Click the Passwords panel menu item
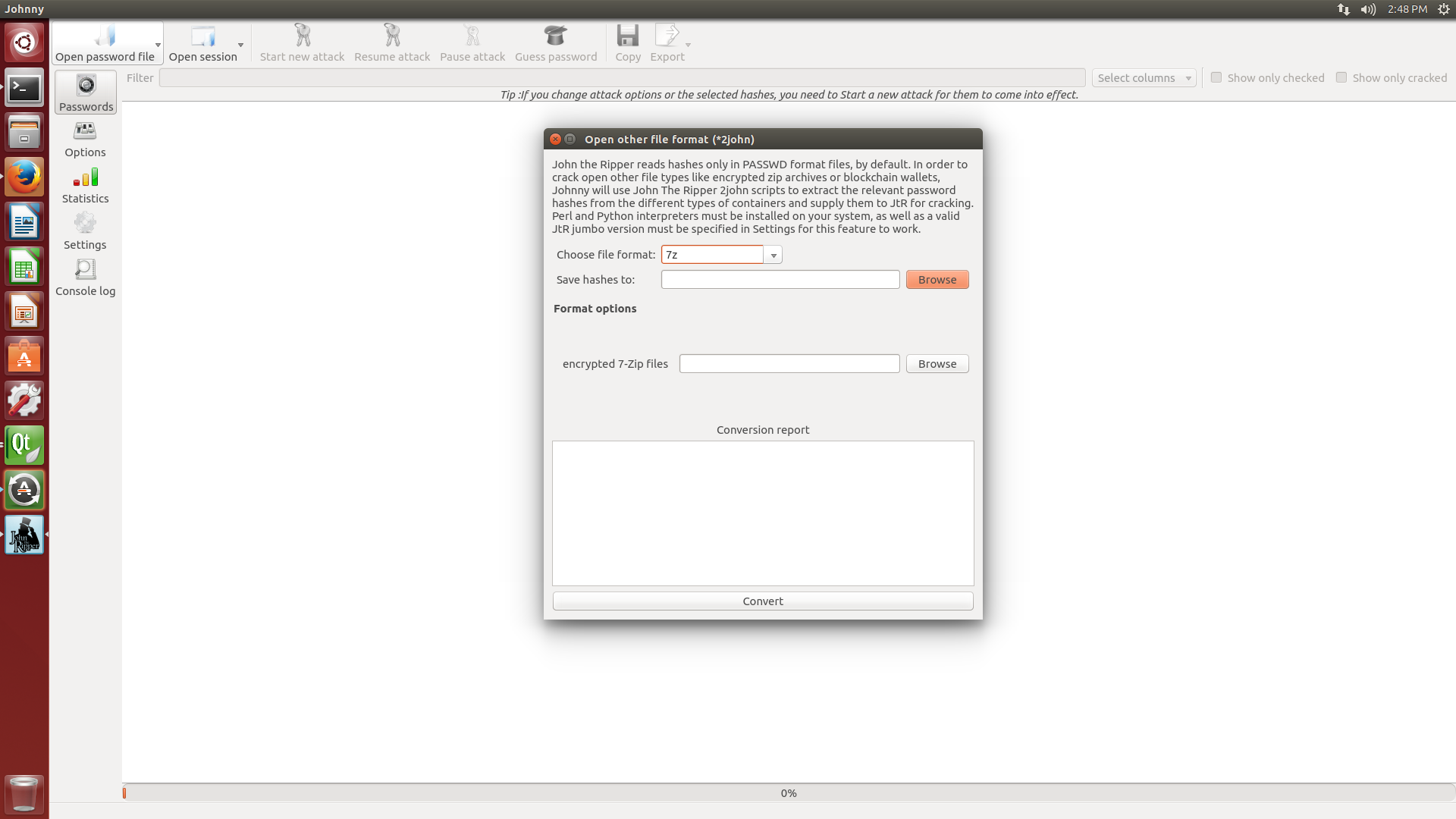Image resolution: width=1456 pixels, height=819 pixels. (85, 93)
